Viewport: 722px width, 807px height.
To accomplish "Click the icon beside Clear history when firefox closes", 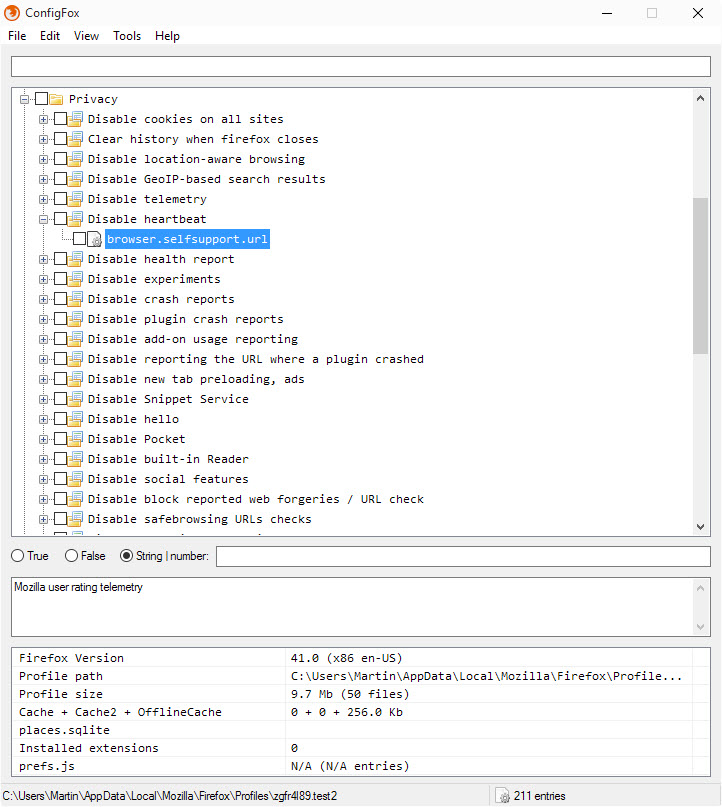I will click(75, 139).
